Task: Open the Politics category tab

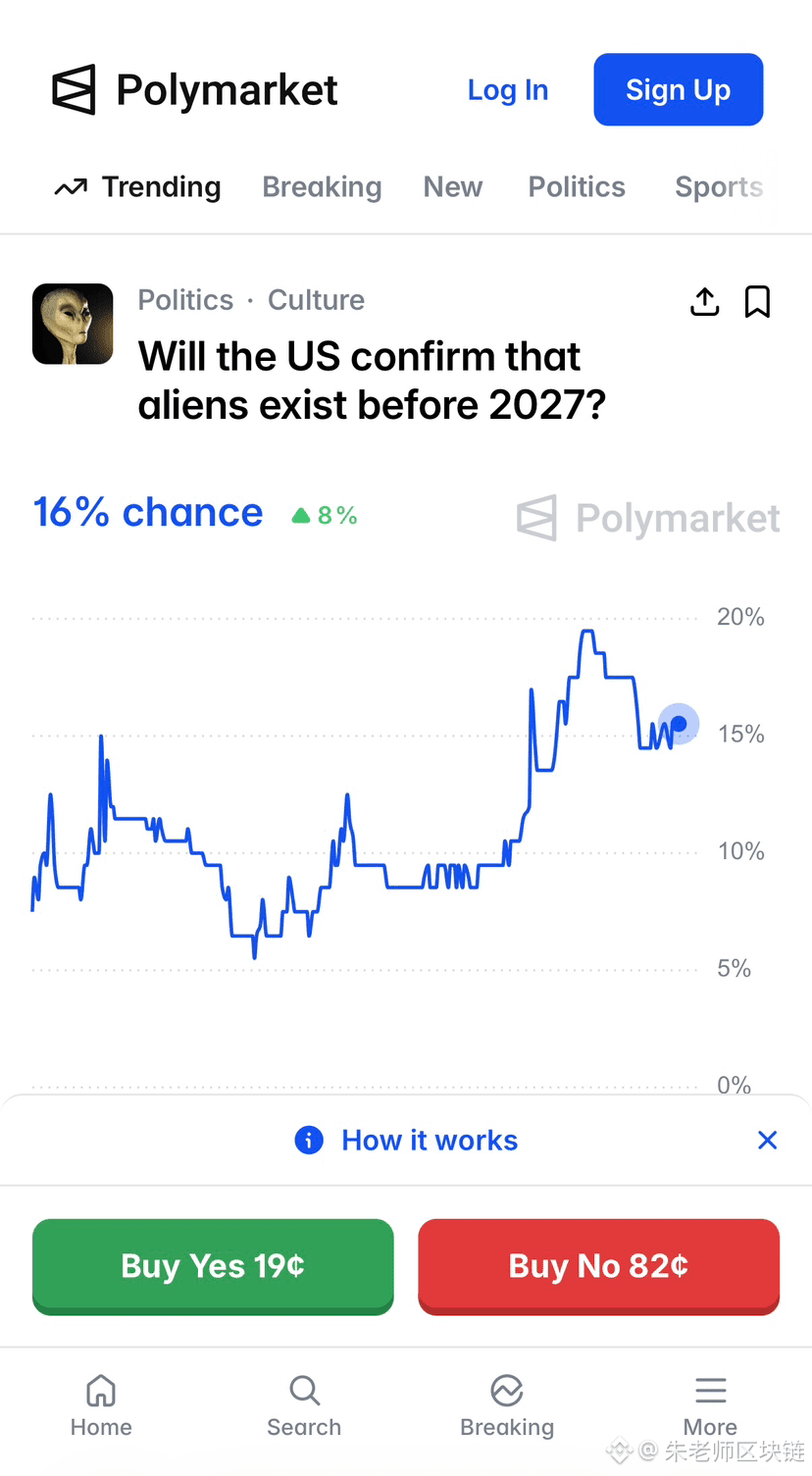Action: tap(577, 187)
